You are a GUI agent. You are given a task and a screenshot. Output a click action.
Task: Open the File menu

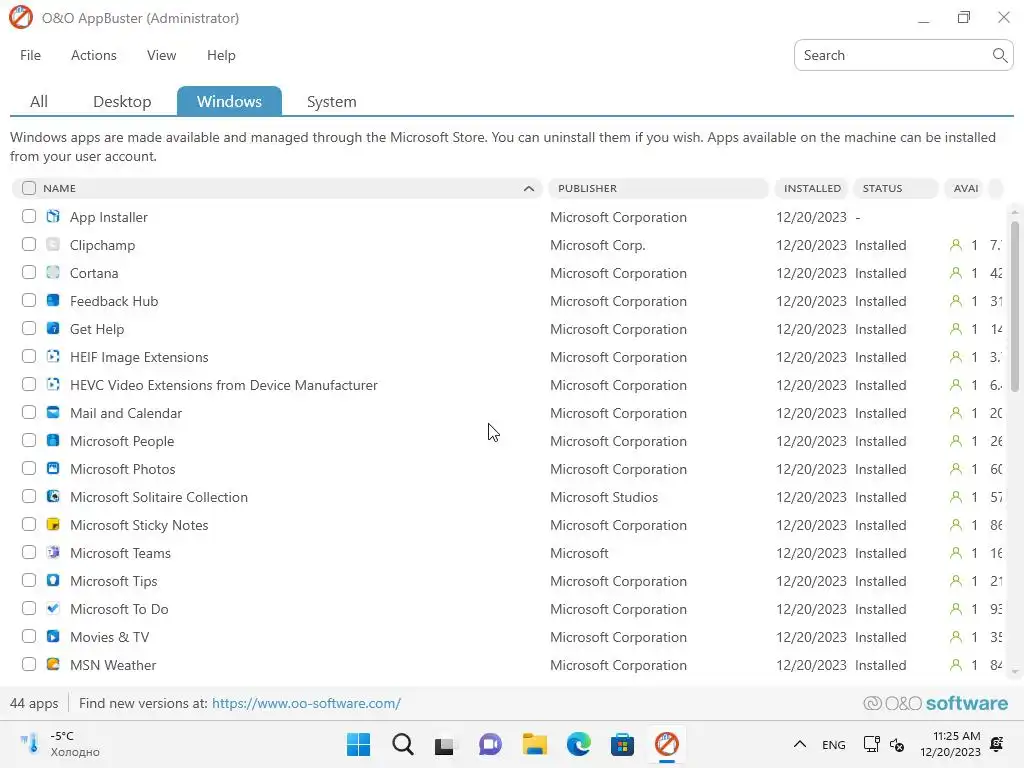(x=31, y=56)
